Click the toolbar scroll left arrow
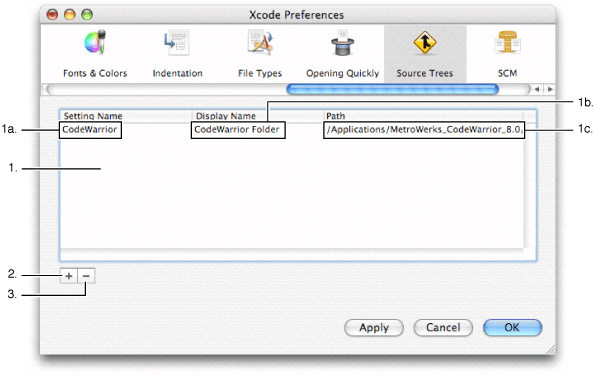 pyautogui.click(x=537, y=89)
